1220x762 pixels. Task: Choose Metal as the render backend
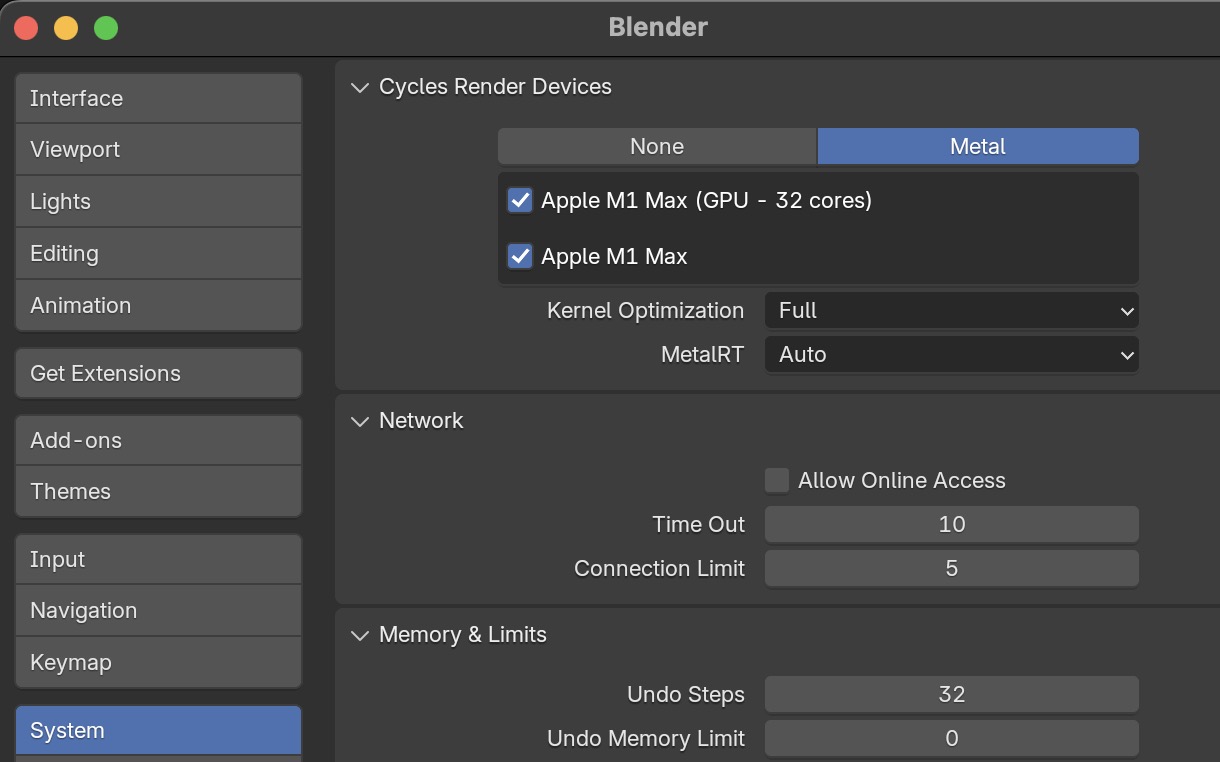point(978,146)
